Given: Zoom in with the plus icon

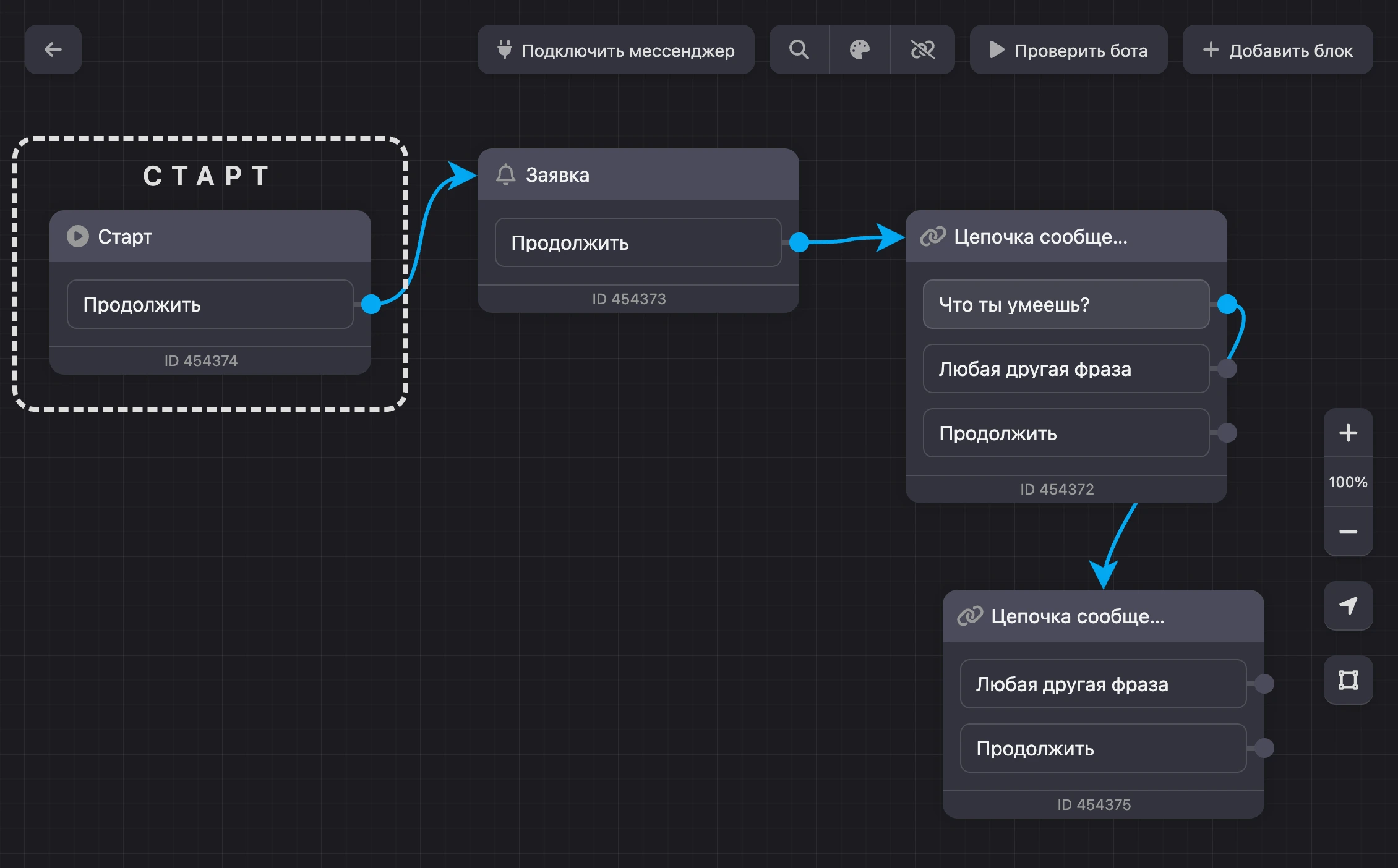Looking at the screenshot, I should pyautogui.click(x=1349, y=433).
